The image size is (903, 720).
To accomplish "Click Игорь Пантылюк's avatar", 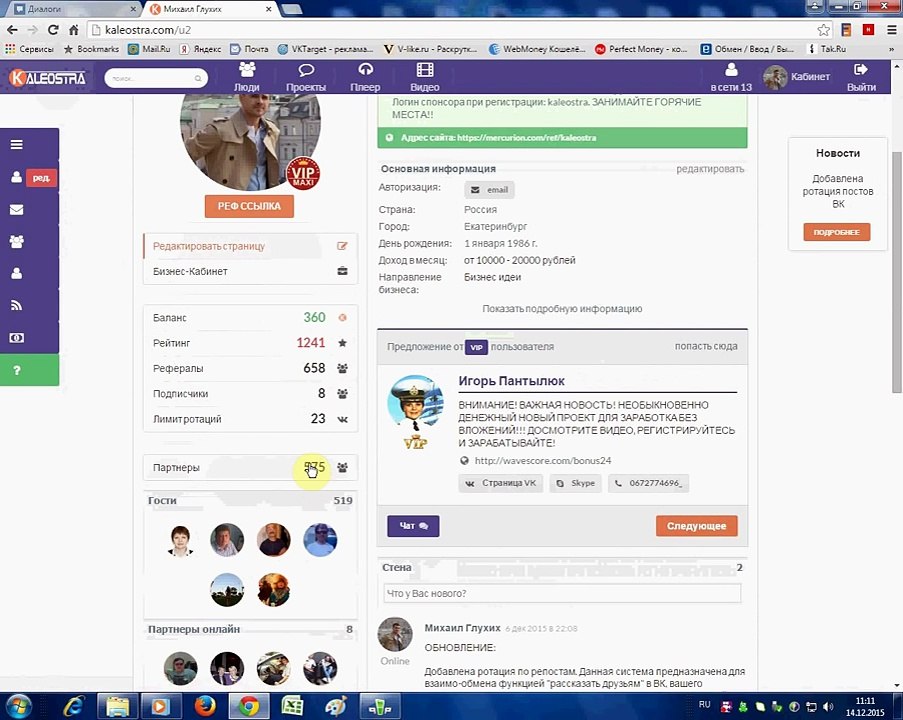I will click(415, 403).
